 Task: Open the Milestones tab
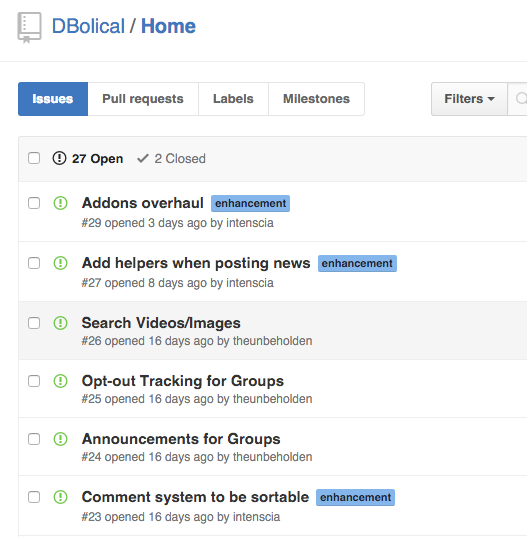(x=316, y=99)
